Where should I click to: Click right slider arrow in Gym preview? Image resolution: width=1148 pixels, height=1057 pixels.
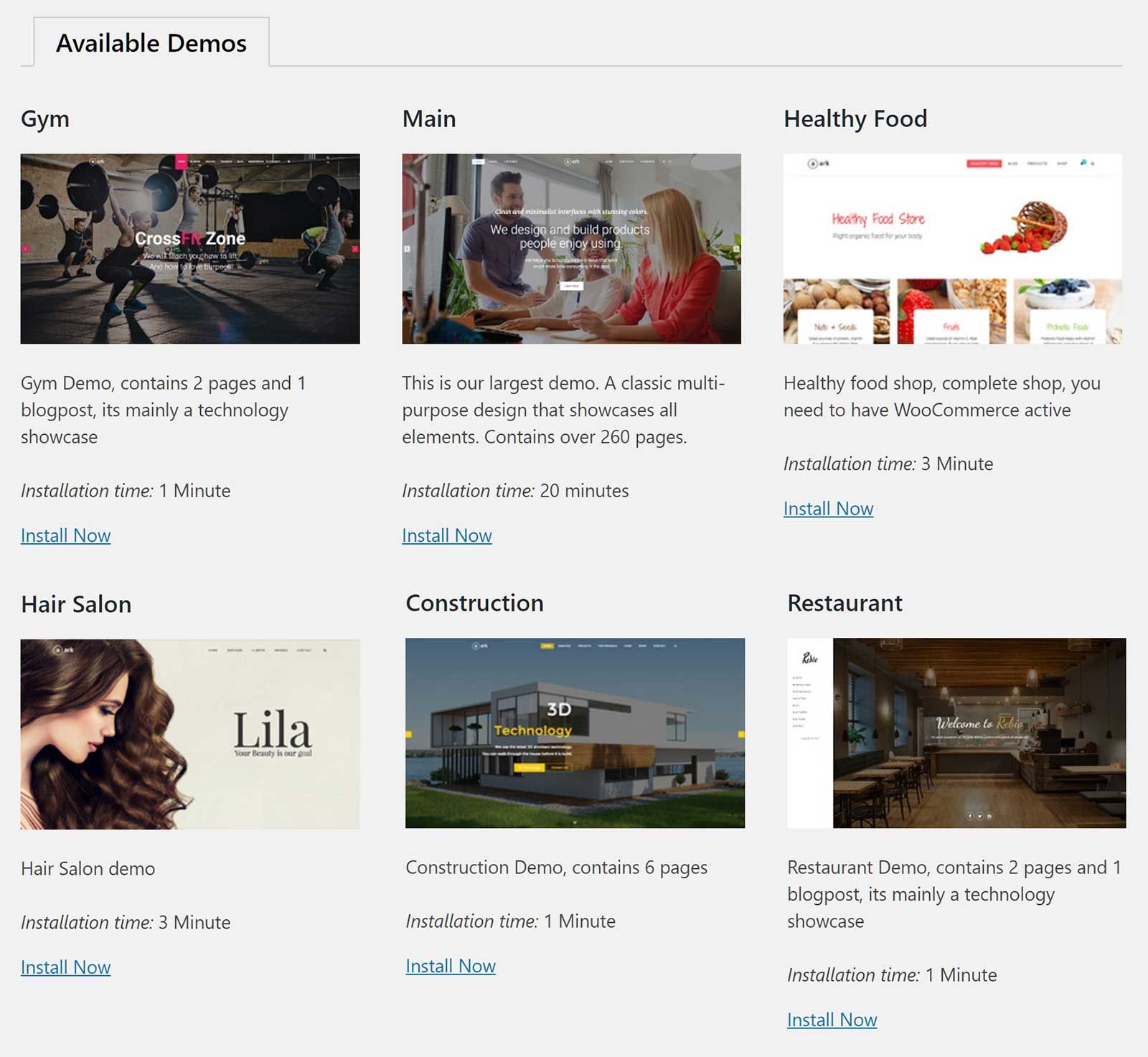pos(354,249)
